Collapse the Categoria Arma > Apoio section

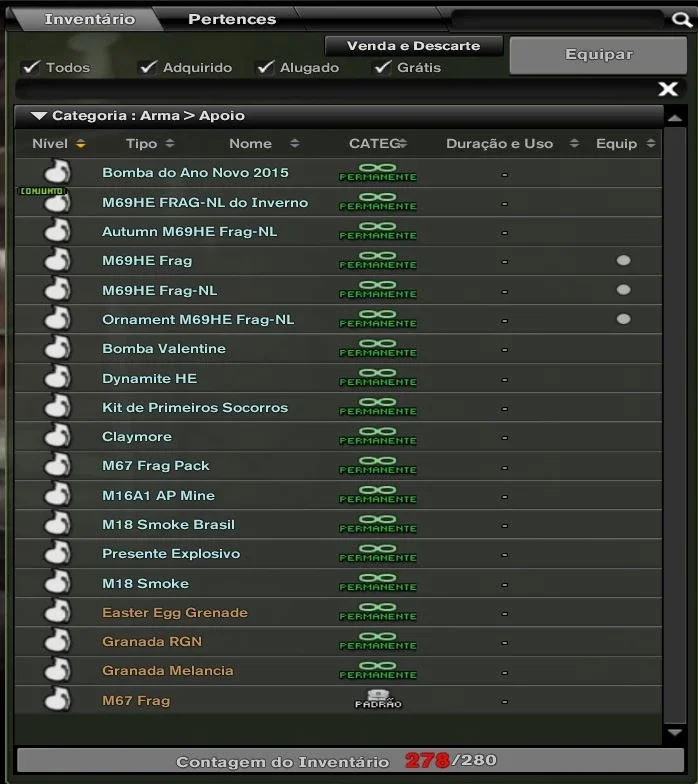(x=39, y=116)
